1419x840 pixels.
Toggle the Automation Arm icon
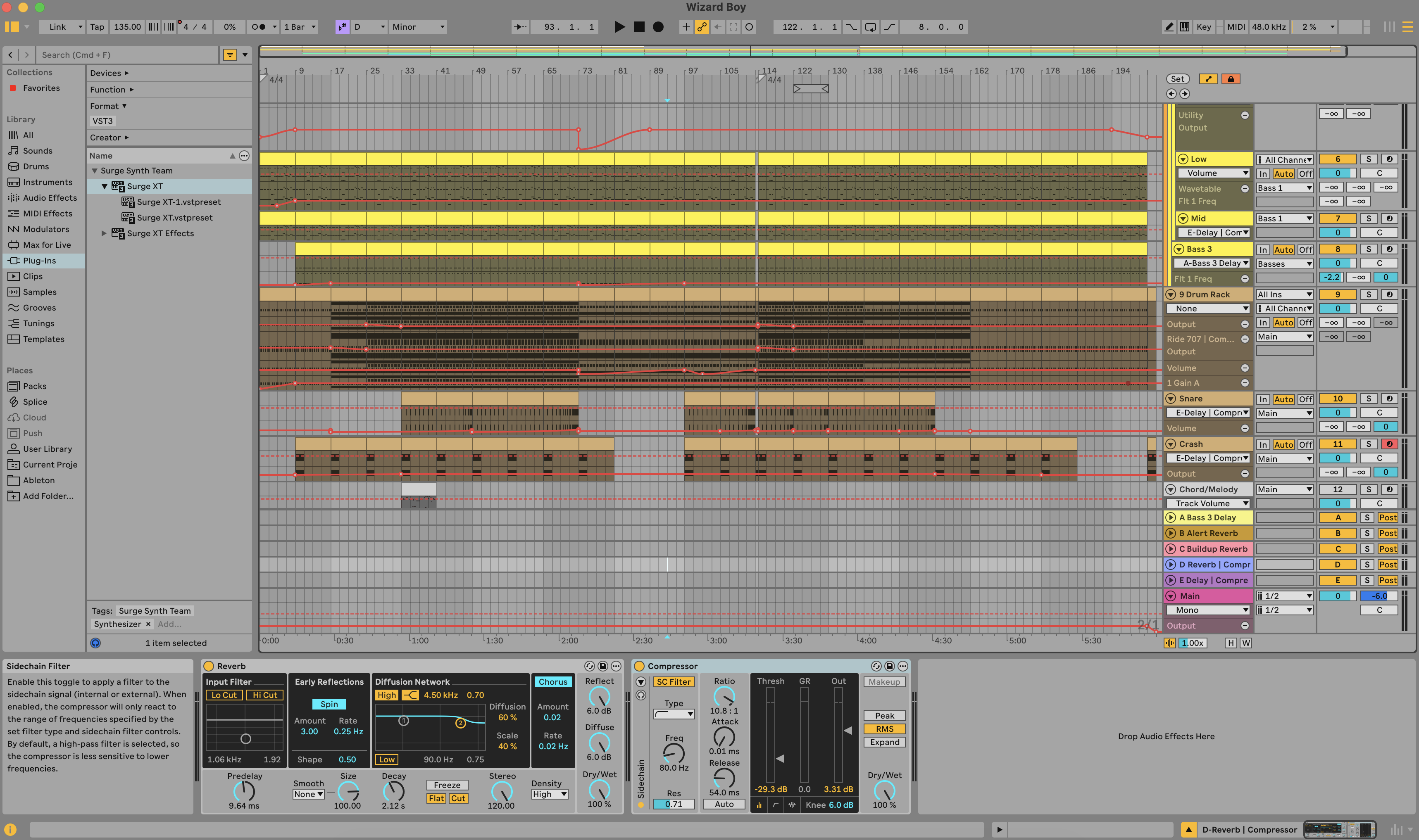point(702,26)
